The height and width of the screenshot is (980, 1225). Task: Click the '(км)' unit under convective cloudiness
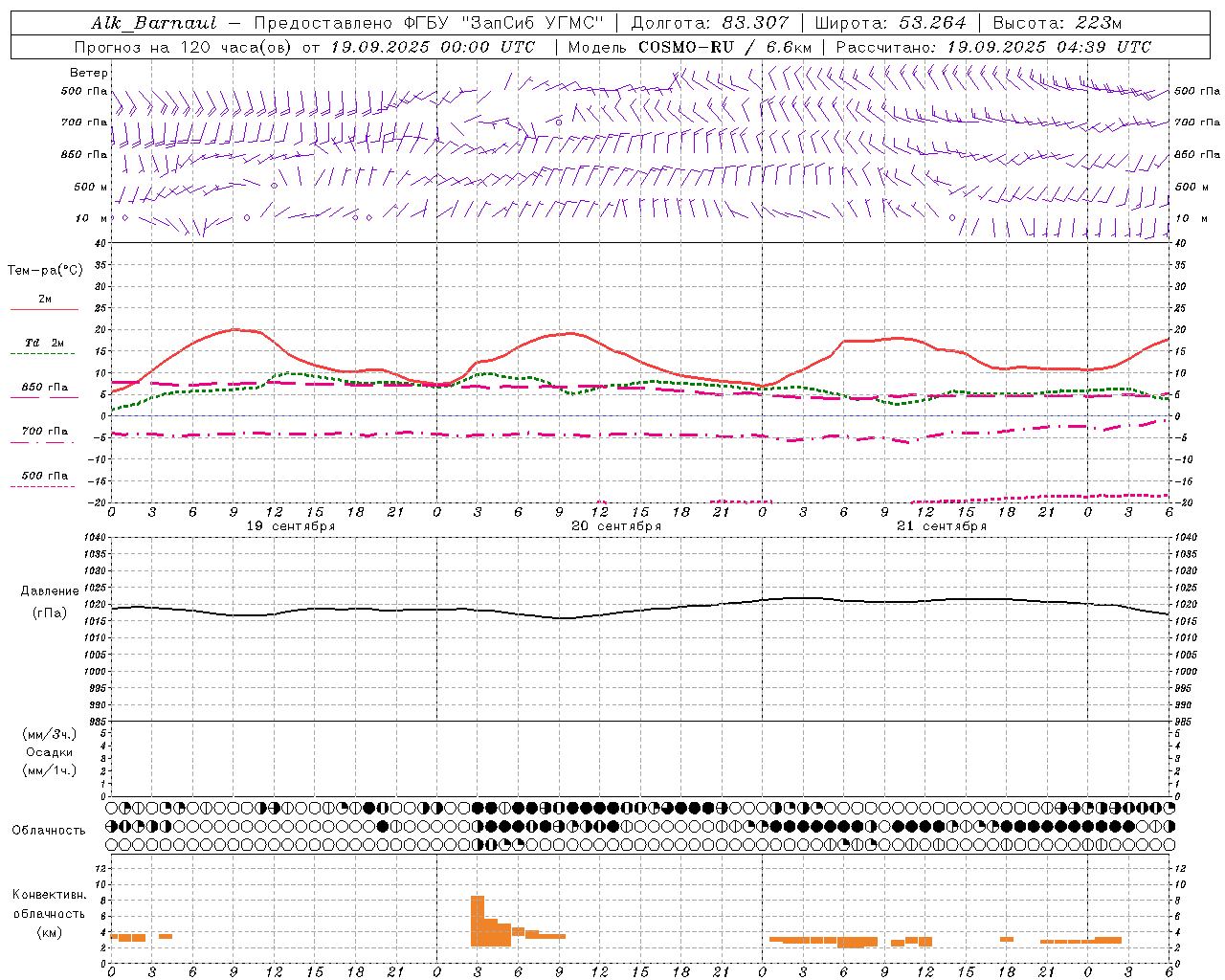pos(50,932)
